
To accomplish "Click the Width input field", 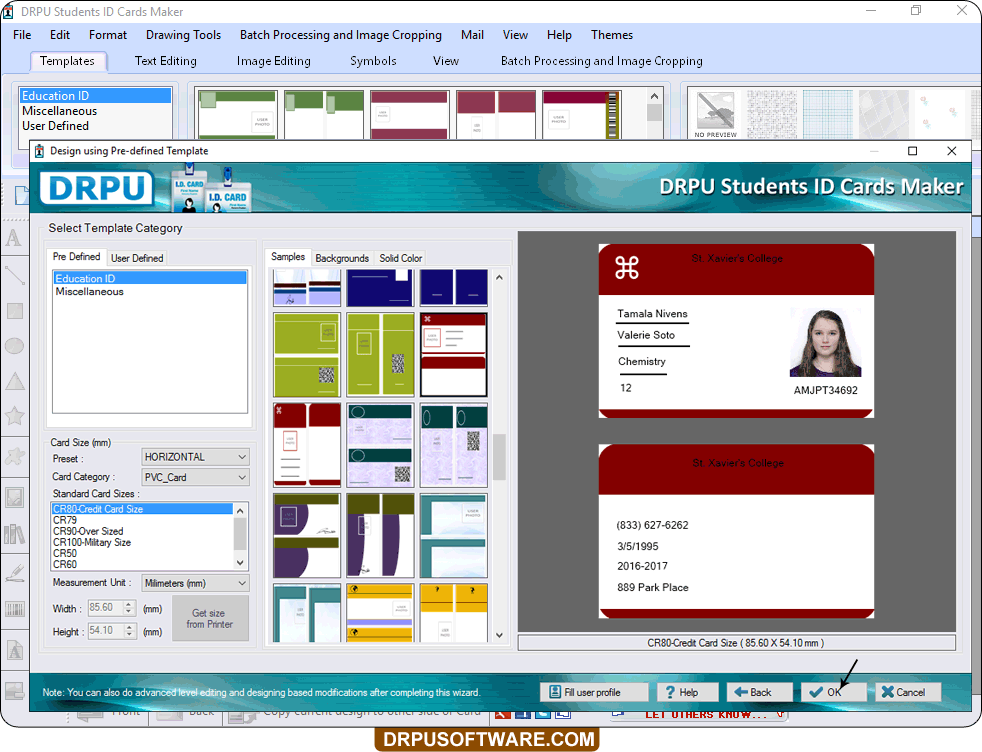I will pos(106,608).
